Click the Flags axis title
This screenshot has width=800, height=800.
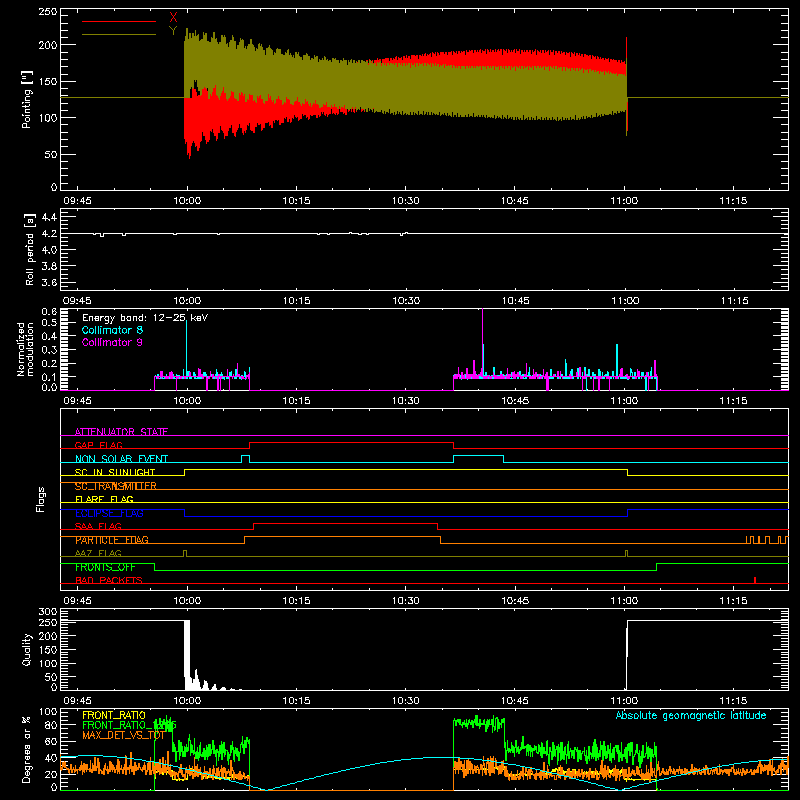(x=40, y=499)
